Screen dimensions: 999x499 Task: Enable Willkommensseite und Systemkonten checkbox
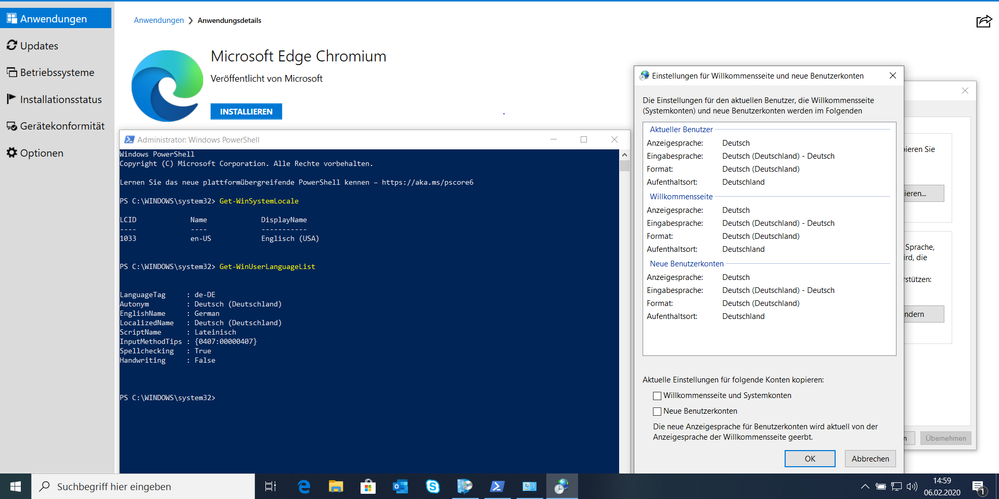pos(657,396)
